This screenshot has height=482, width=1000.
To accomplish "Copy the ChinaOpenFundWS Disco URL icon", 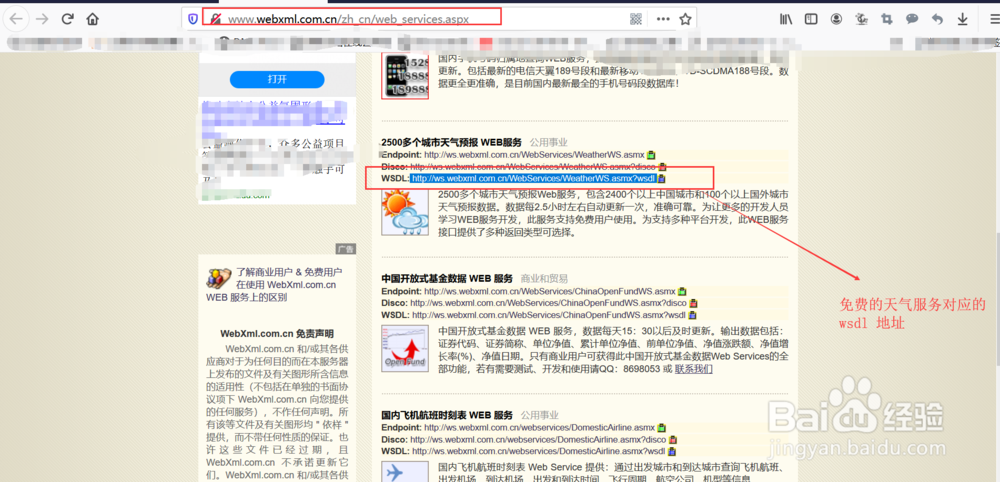I will (693, 303).
